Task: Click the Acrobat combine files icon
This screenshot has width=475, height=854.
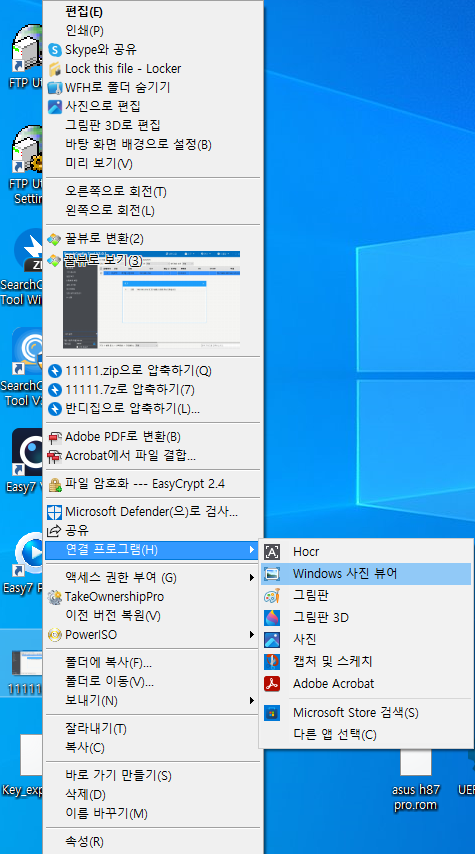Action: pos(55,456)
